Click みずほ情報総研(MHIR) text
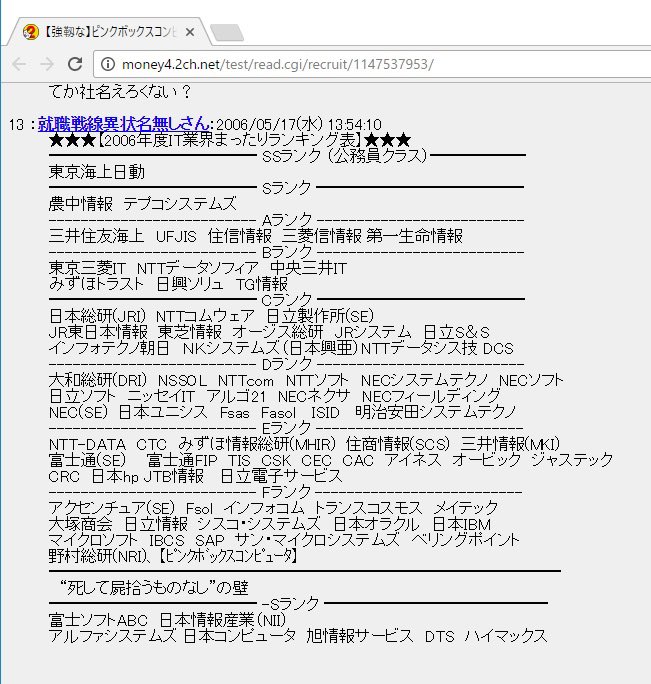Screen dimensions: 651x684 [257, 445]
